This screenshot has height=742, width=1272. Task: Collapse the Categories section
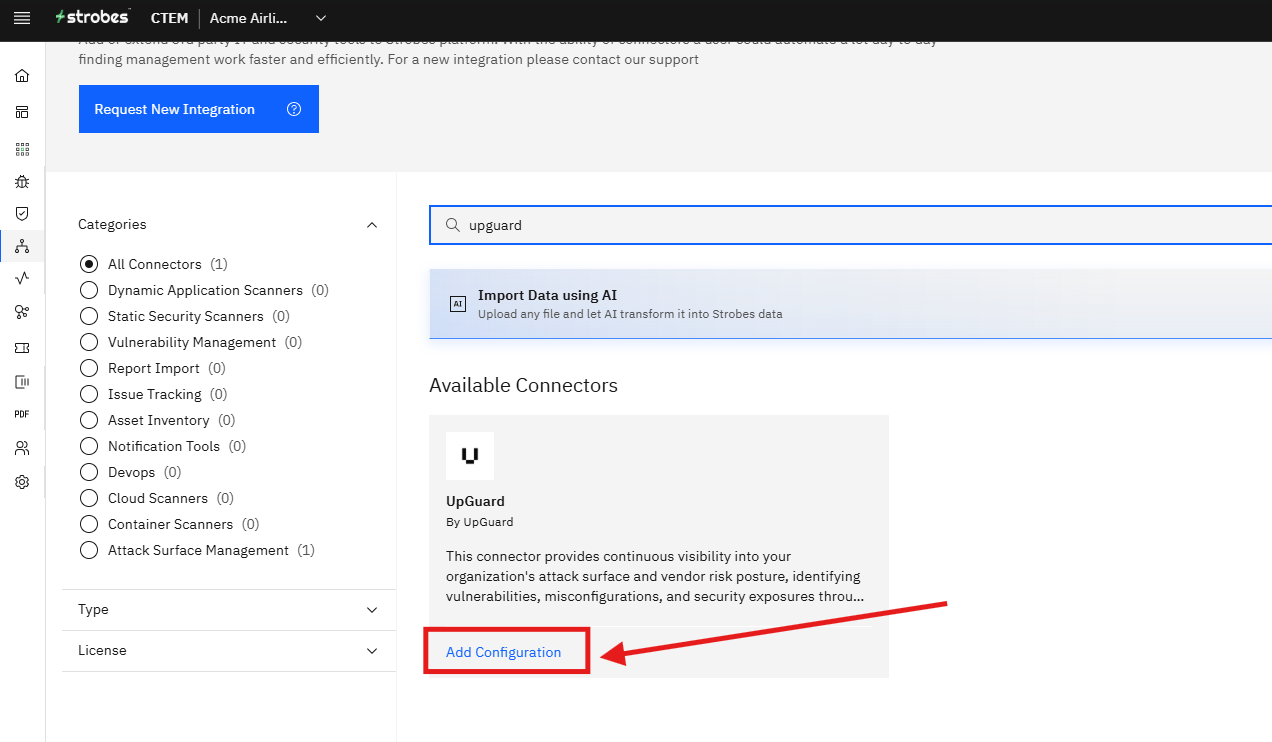[372, 225]
